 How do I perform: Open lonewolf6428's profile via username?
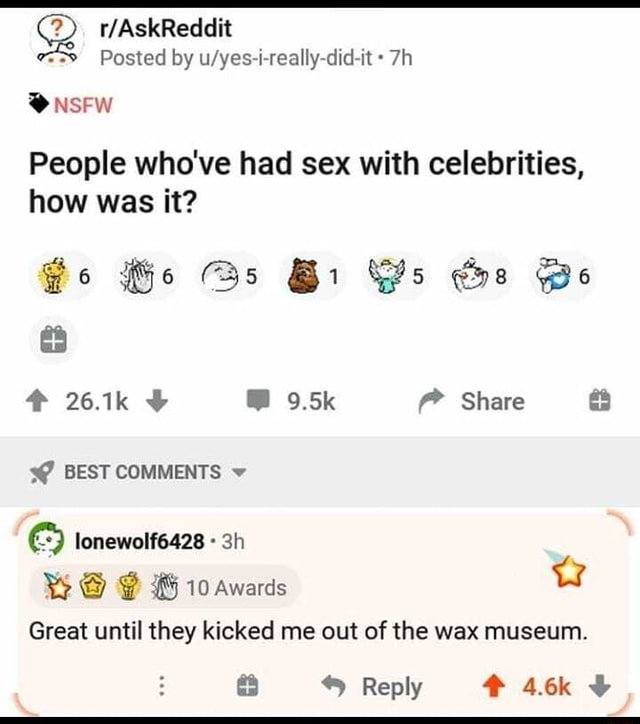139,542
